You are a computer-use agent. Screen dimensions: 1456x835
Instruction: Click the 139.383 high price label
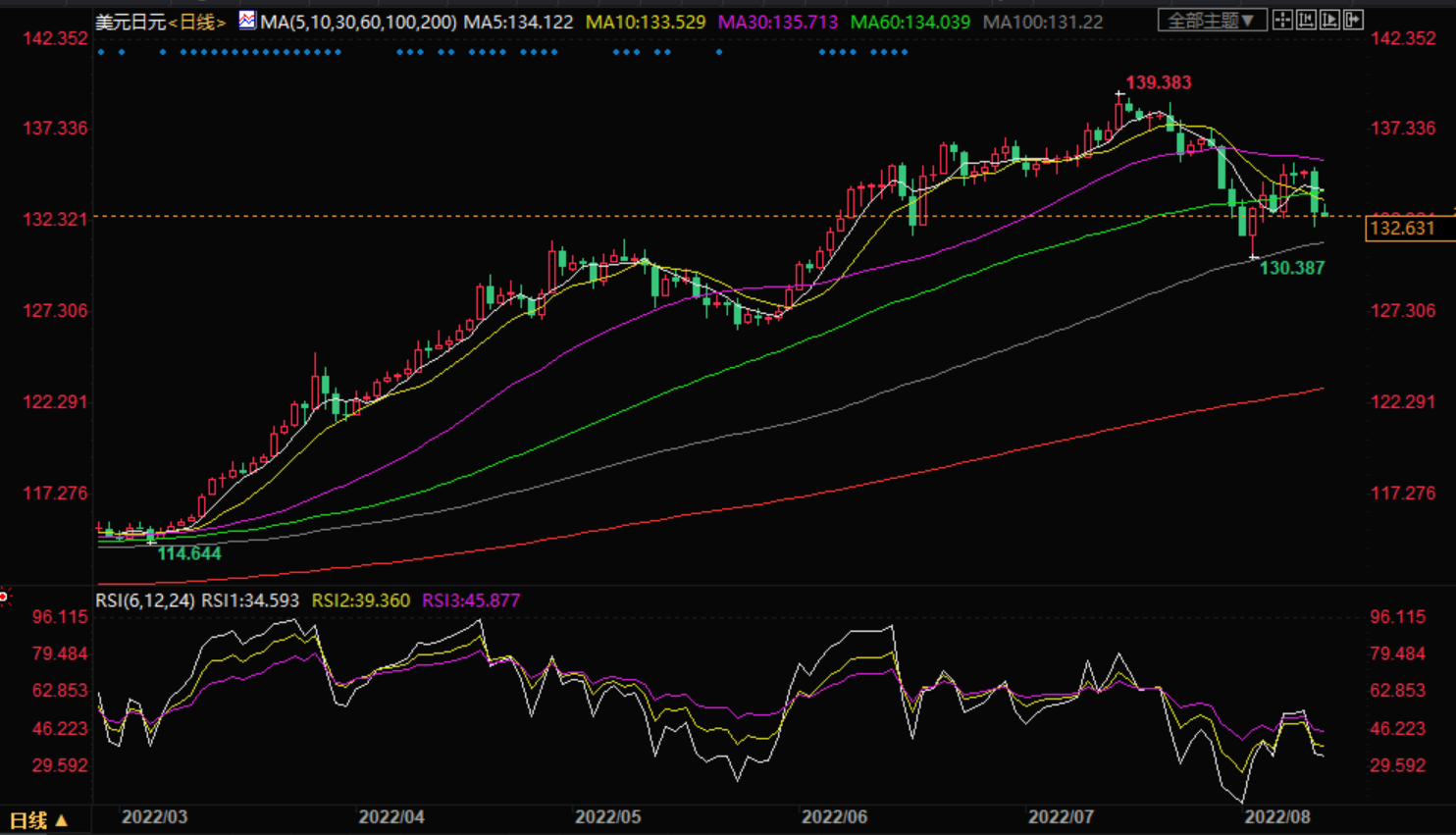pos(1158,83)
